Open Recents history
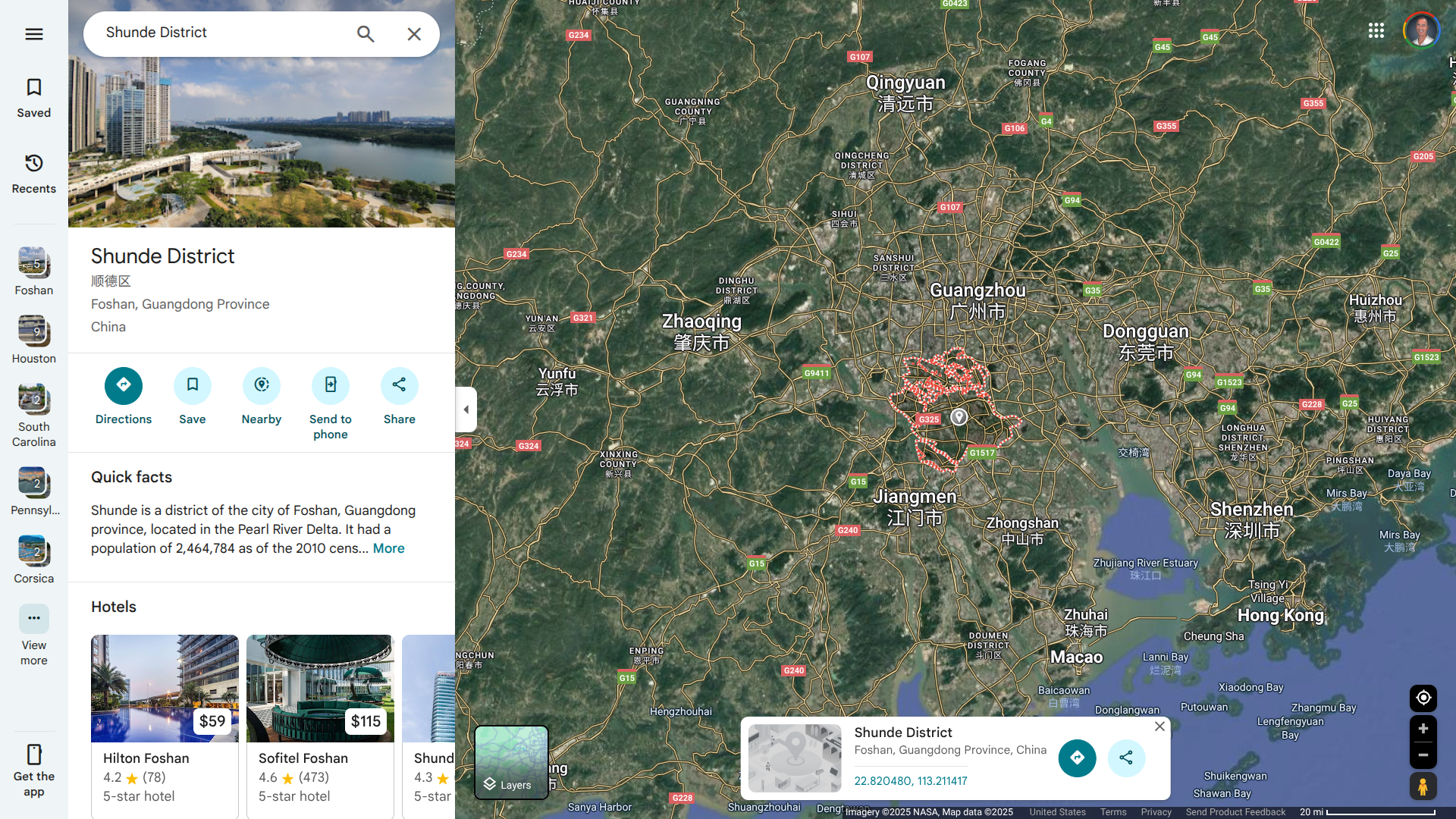 pyautogui.click(x=33, y=173)
